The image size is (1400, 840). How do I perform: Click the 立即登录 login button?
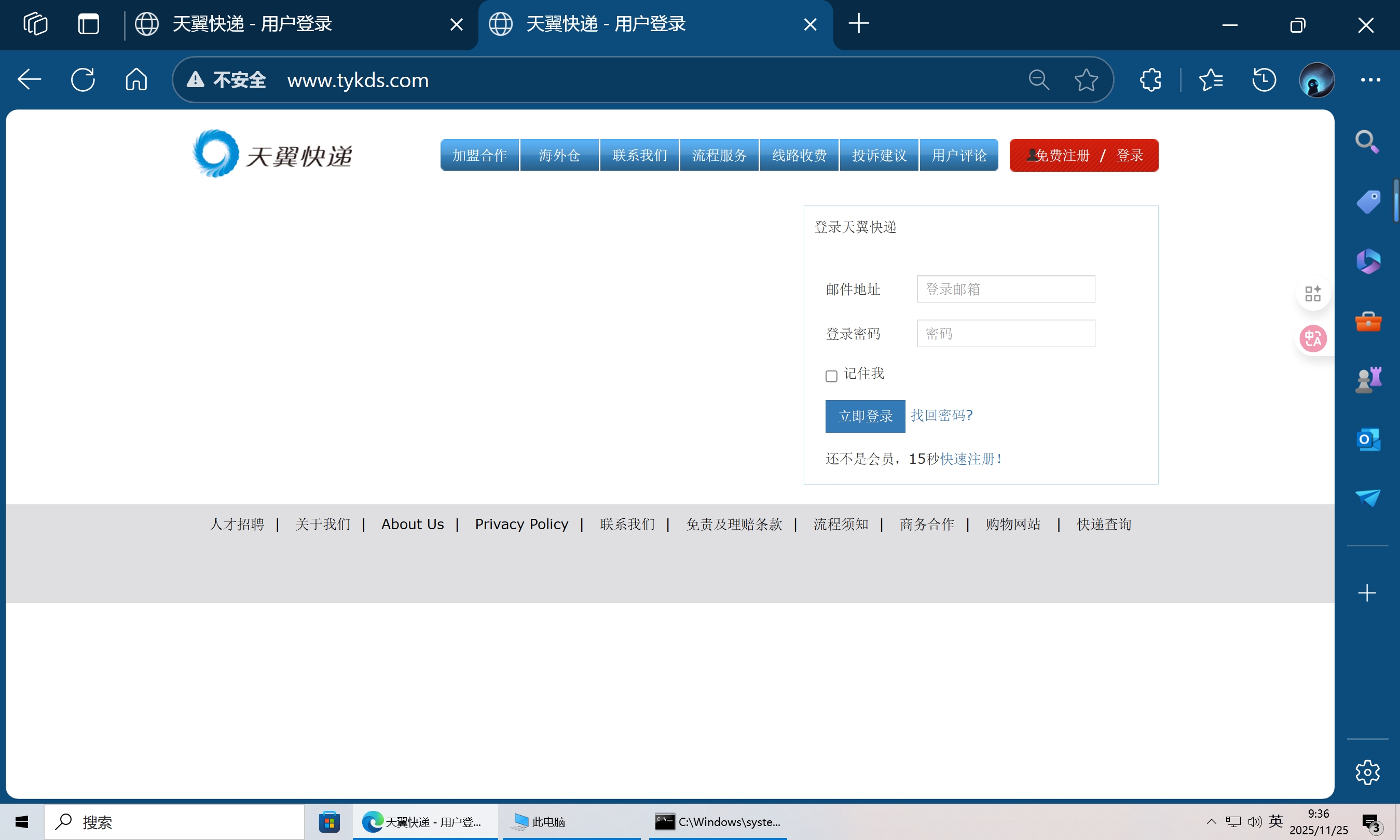pos(864,416)
